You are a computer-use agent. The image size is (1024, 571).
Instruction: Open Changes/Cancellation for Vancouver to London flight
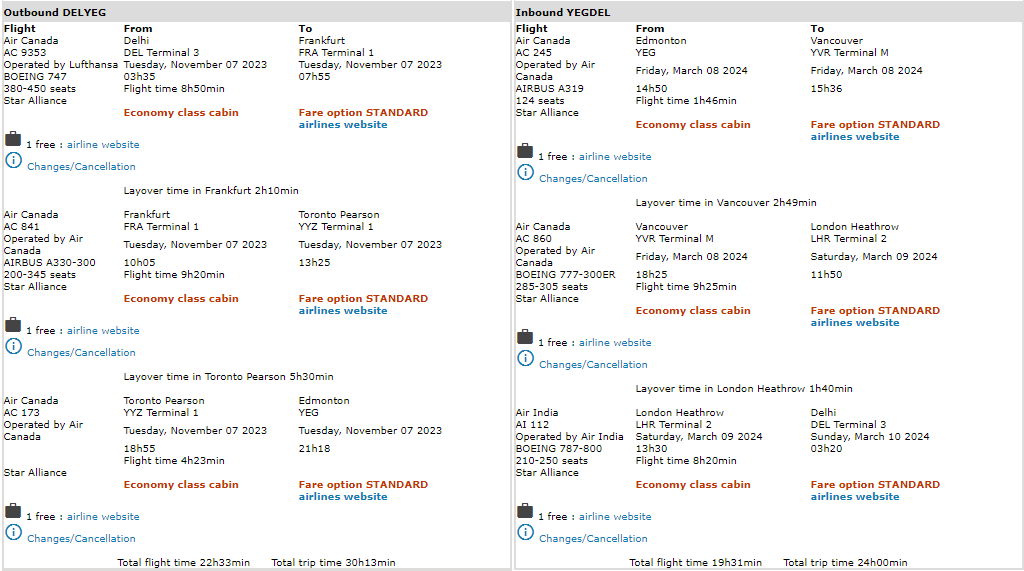(593, 365)
